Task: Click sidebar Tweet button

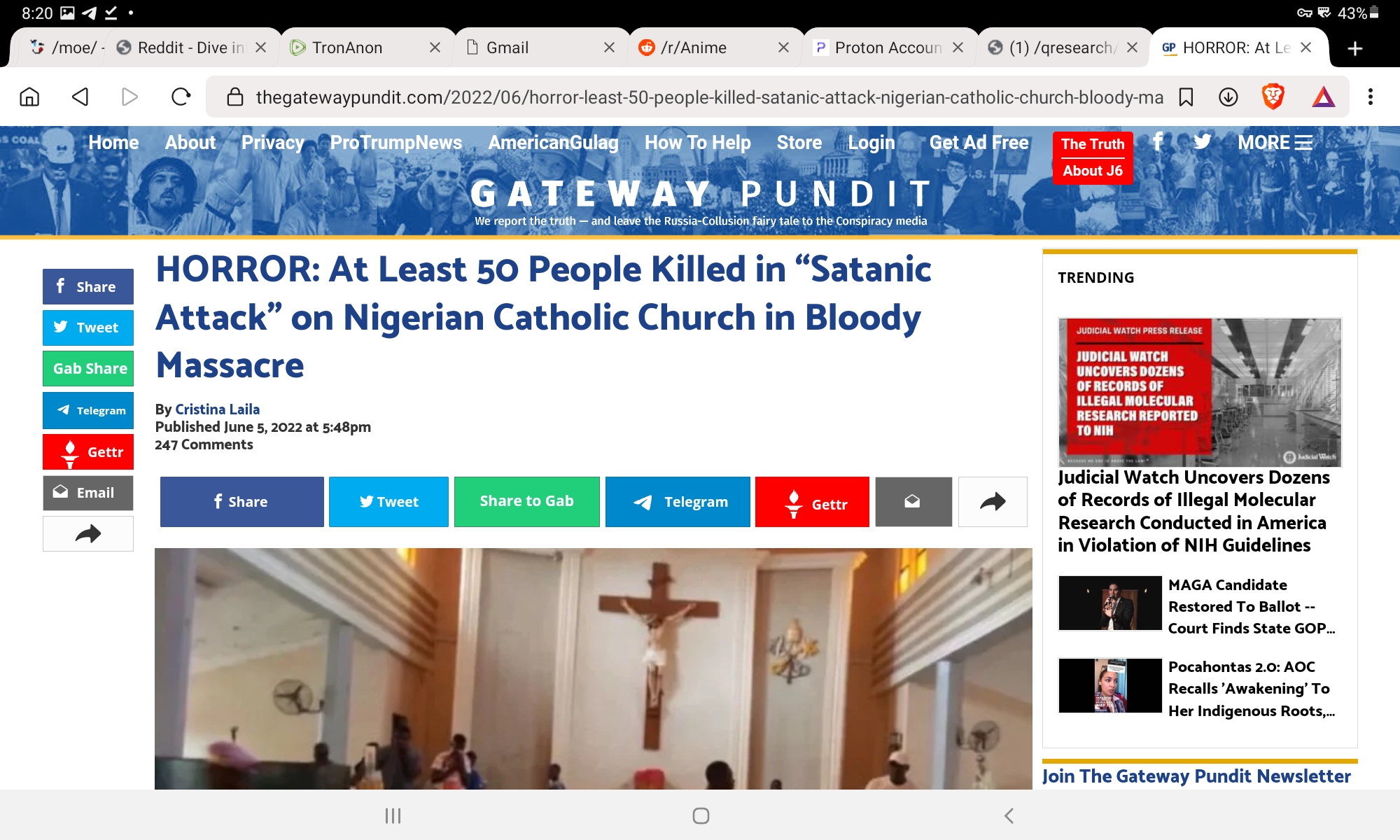Action: coord(88,328)
